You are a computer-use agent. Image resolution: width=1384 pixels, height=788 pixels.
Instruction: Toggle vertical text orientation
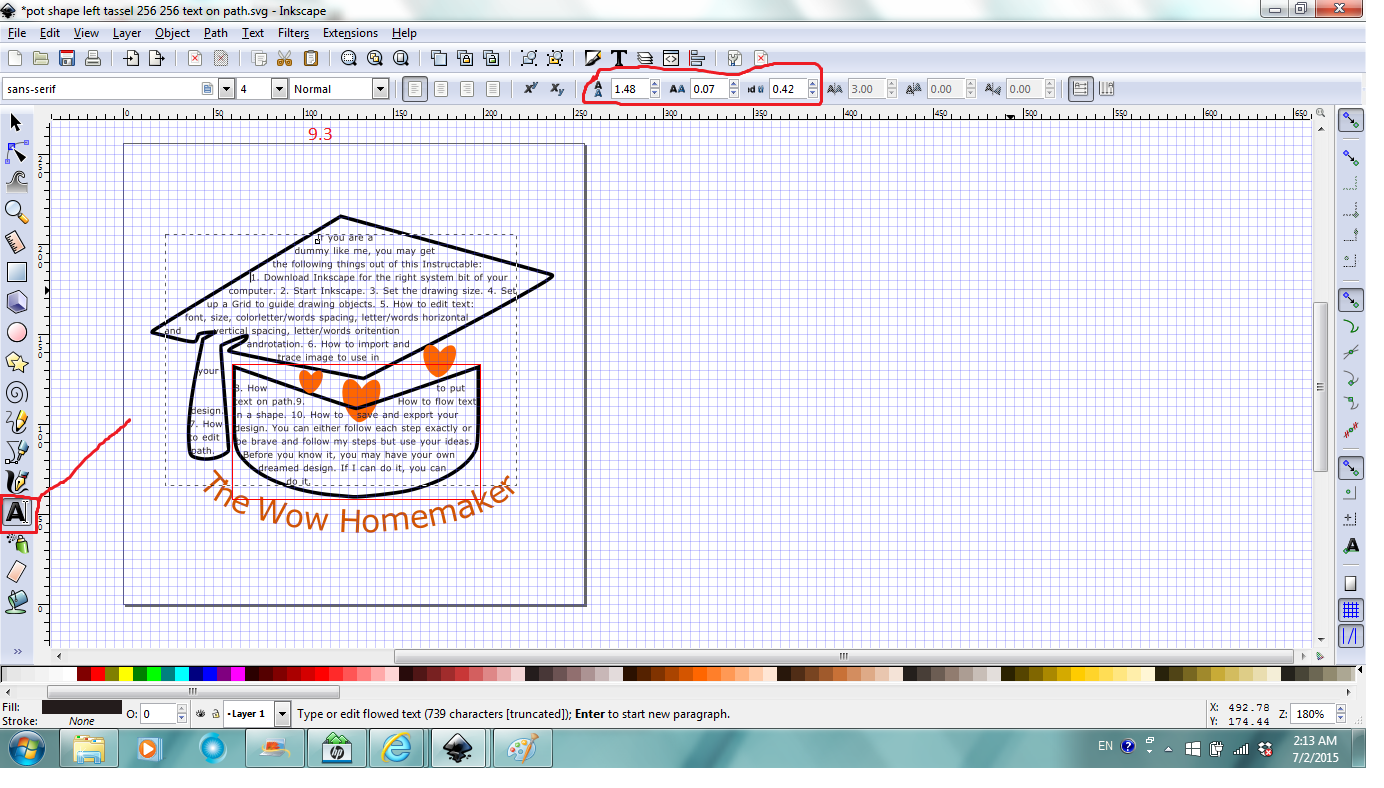1107,89
